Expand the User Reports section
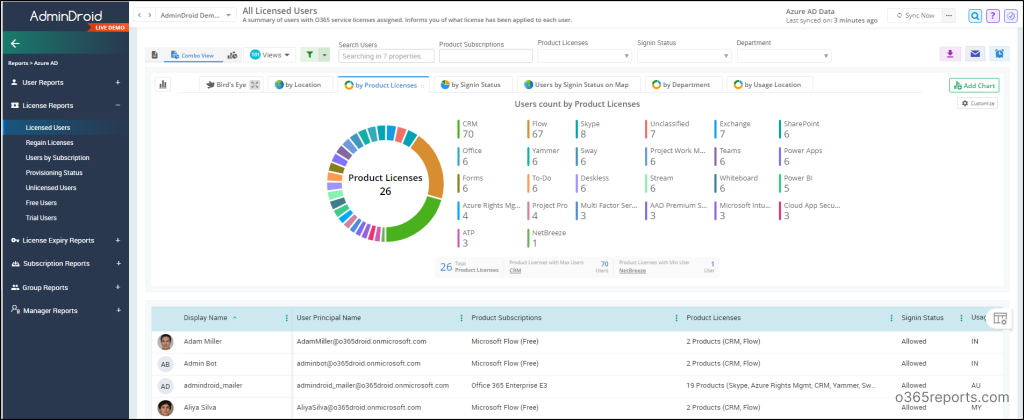1024x420 pixels. pyautogui.click(x=118, y=83)
